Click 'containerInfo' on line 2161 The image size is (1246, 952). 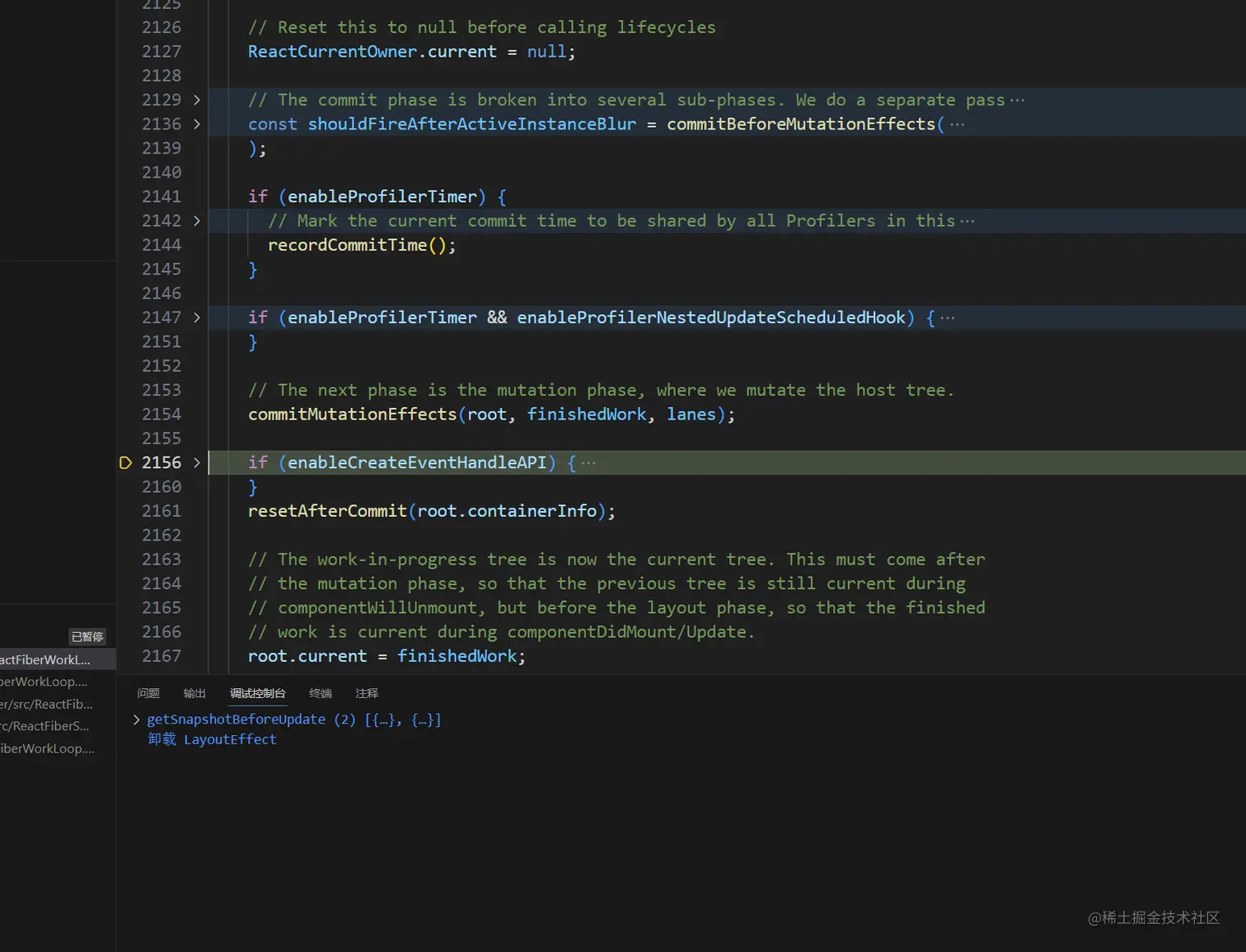532,511
